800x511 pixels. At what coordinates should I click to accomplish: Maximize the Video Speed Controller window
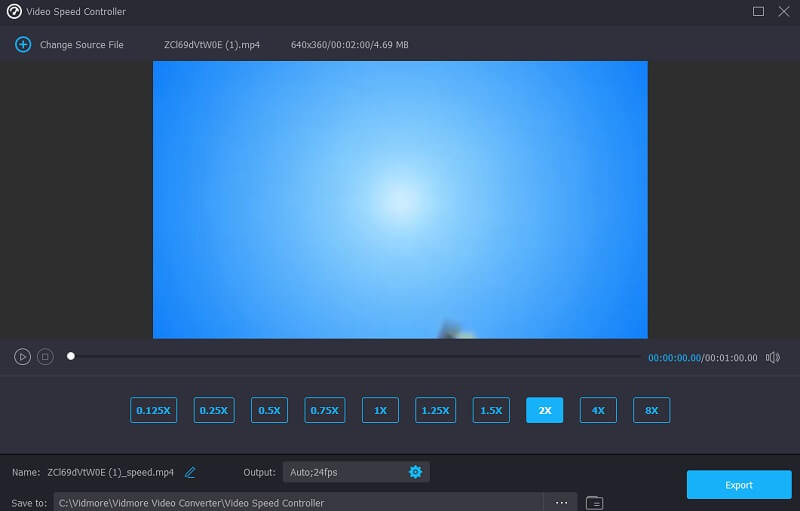[x=758, y=11]
